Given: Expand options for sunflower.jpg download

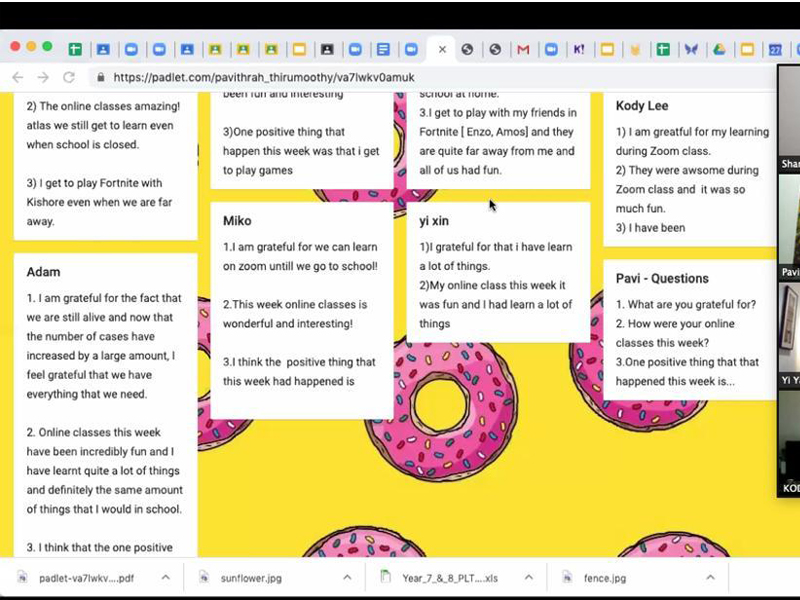Looking at the screenshot, I should tap(347, 578).
